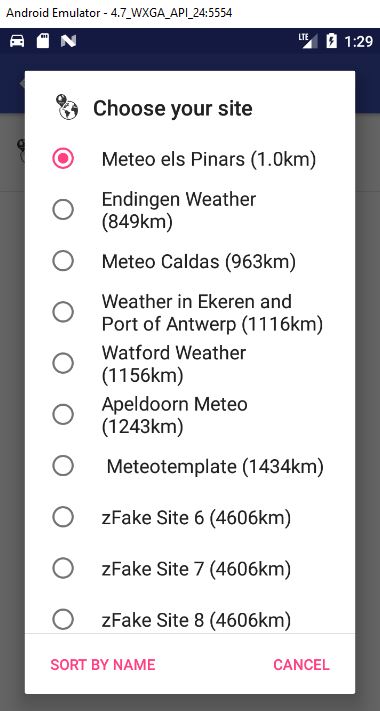This screenshot has height=711, width=380.
Task: Dismiss the dialog with CANCEL
Action: pos(301,665)
